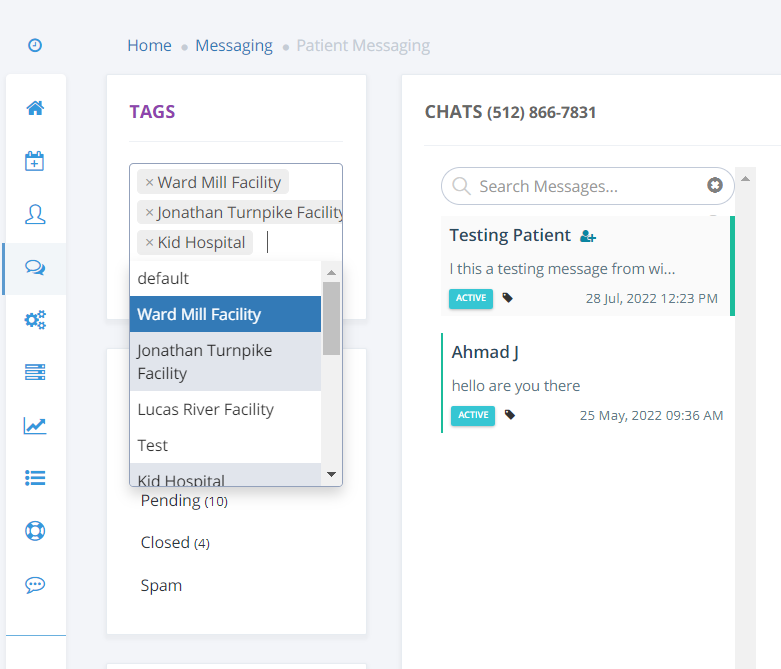The height and width of the screenshot is (669, 781).
Task: Choose Jonathan Turnpike Facility dropdown option
Action: click(x=226, y=362)
